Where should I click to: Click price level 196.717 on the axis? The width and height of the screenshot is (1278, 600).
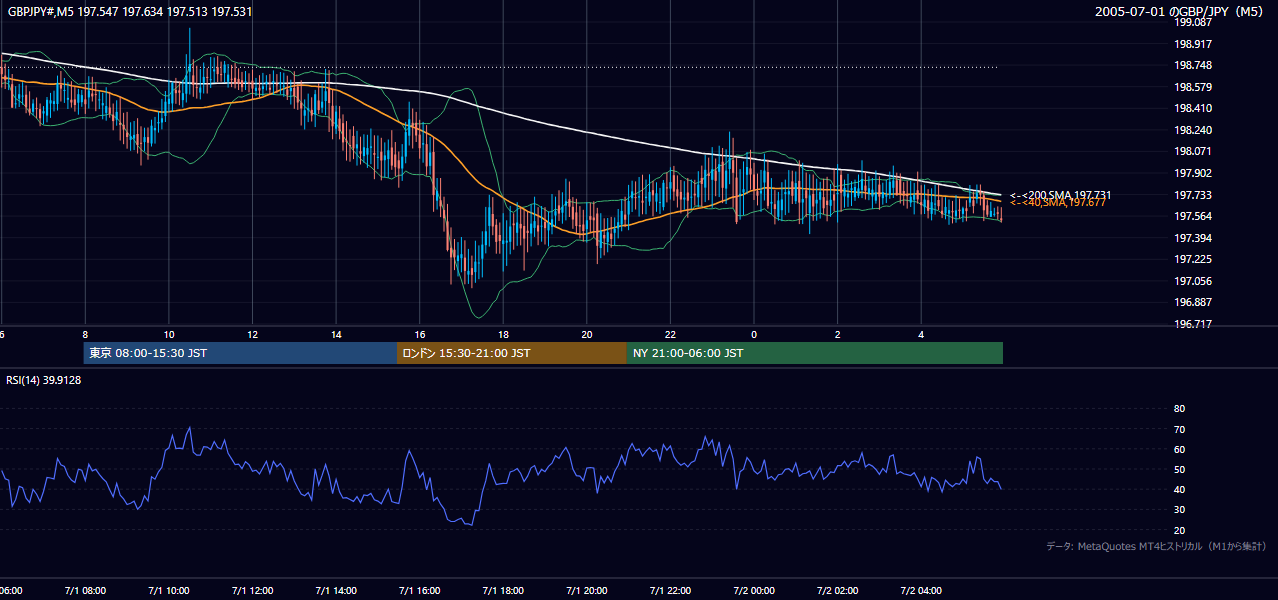1193,324
